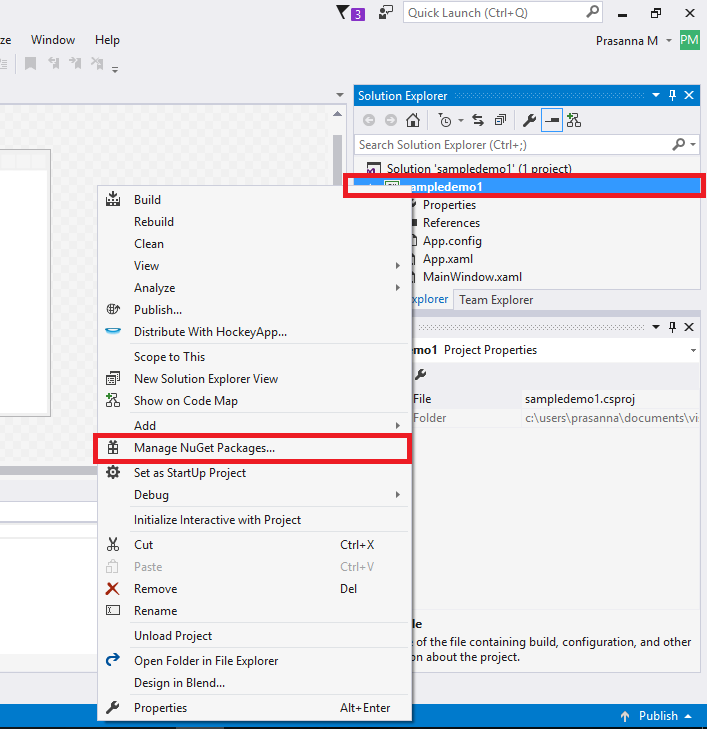Click Open Folder in File Explorer
The width and height of the screenshot is (707, 729).
click(x=254, y=661)
